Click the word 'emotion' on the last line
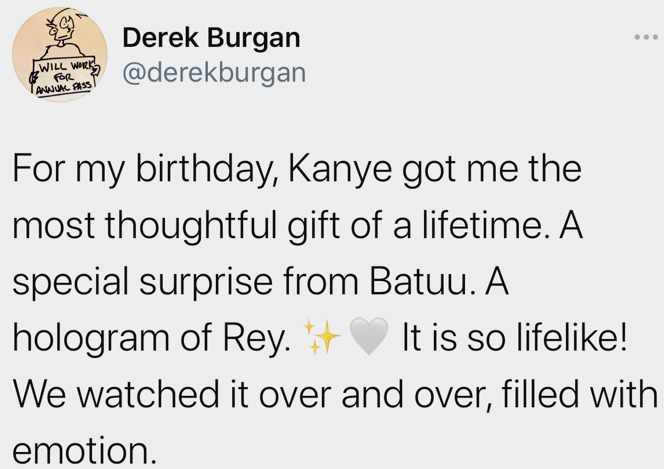Screen dimensions: 664x469 pos(81,451)
